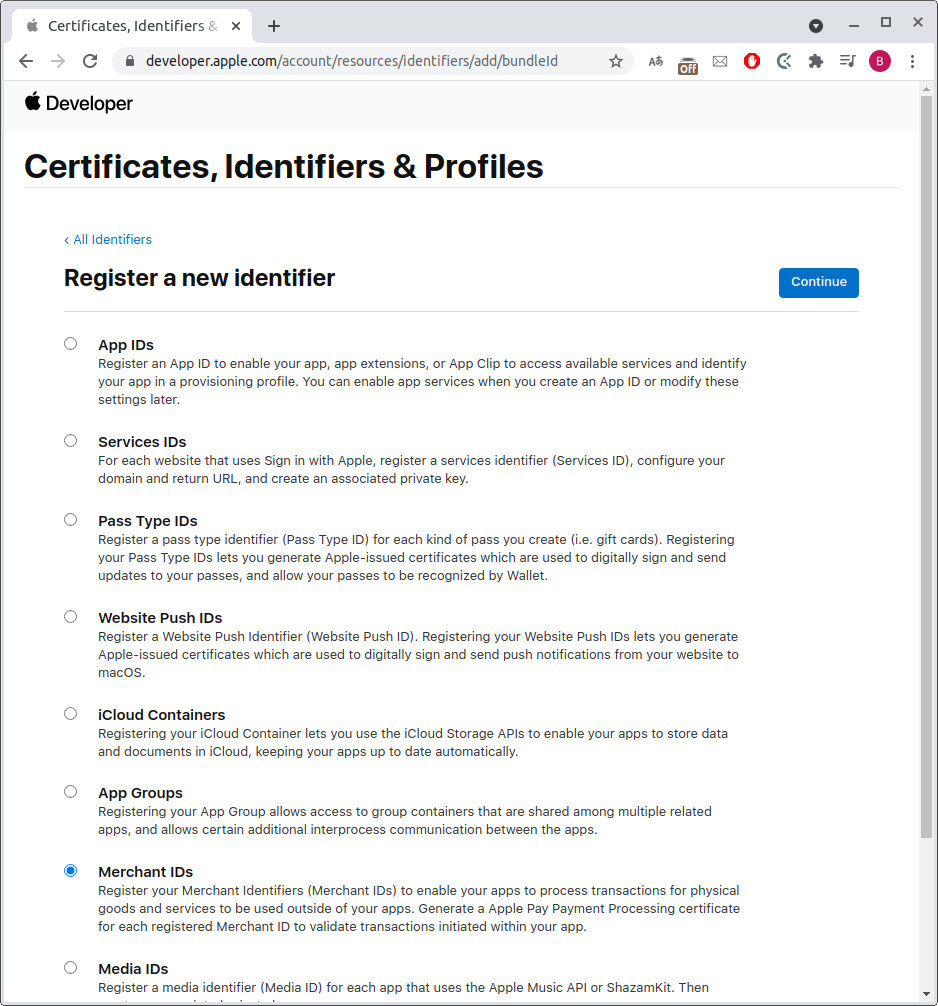Reload the page
The image size is (938, 1006).
(90, 61)
